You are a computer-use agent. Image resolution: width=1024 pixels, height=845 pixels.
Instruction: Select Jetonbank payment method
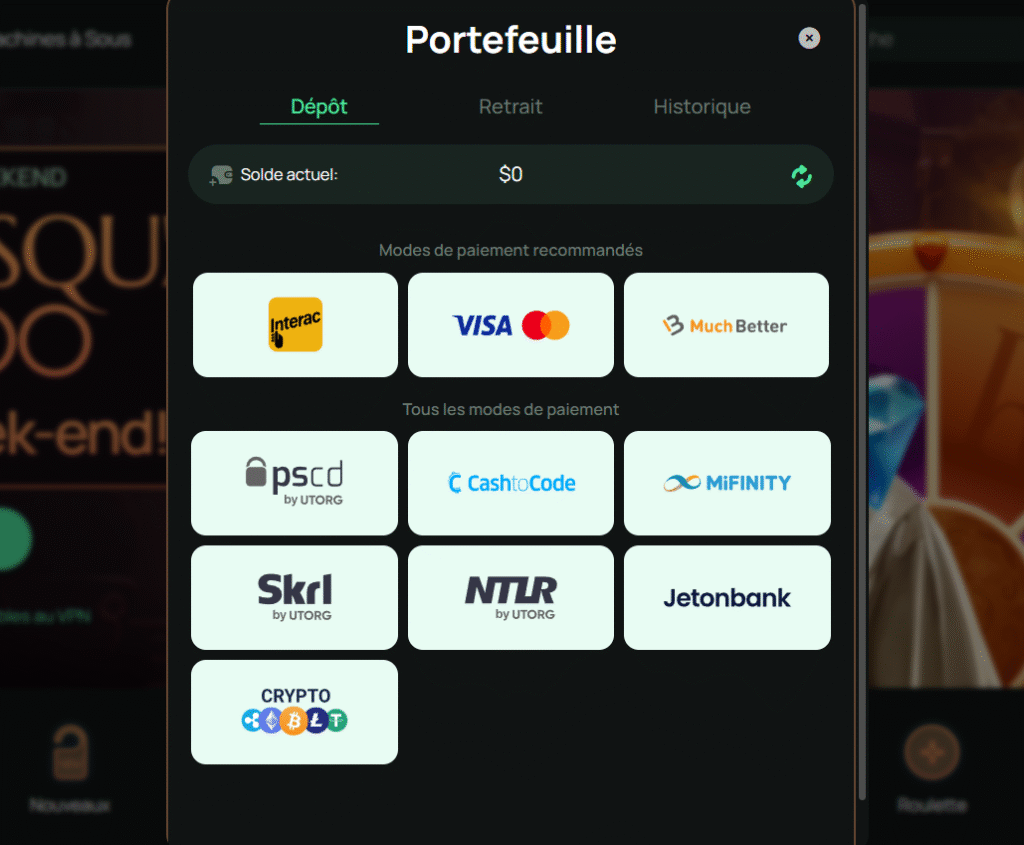(x=727, y=598)
